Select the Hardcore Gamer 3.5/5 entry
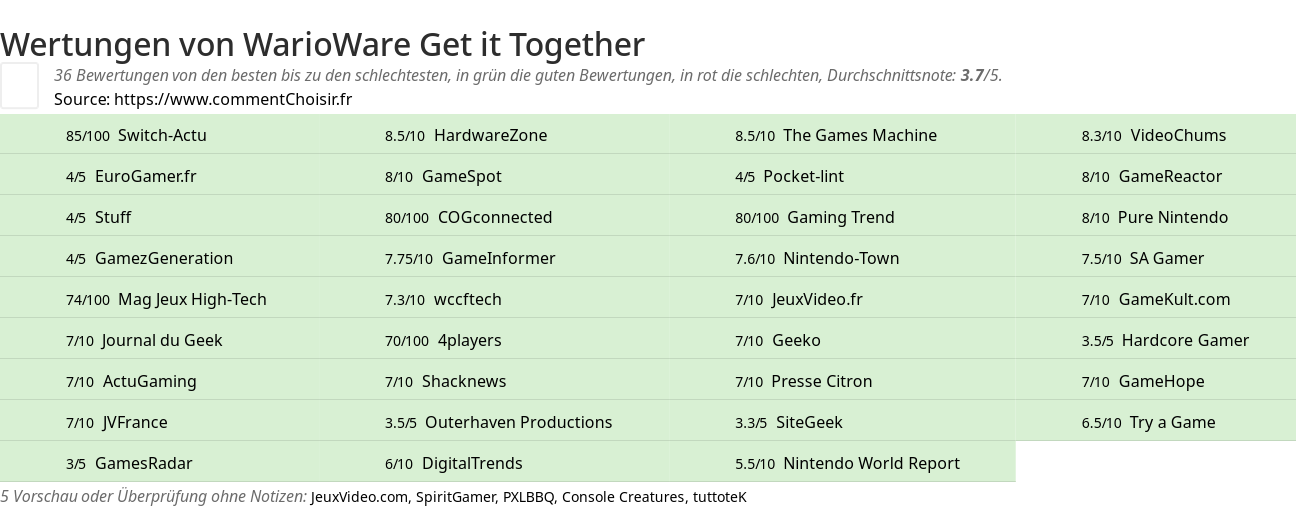 [1165, 340]
